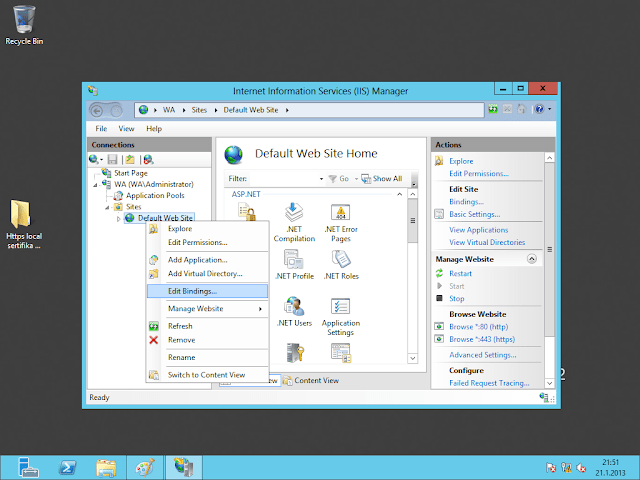Open PowerShell from the taskbar
The height and width of the screenshot is (480, 640).
coord(67,465)
